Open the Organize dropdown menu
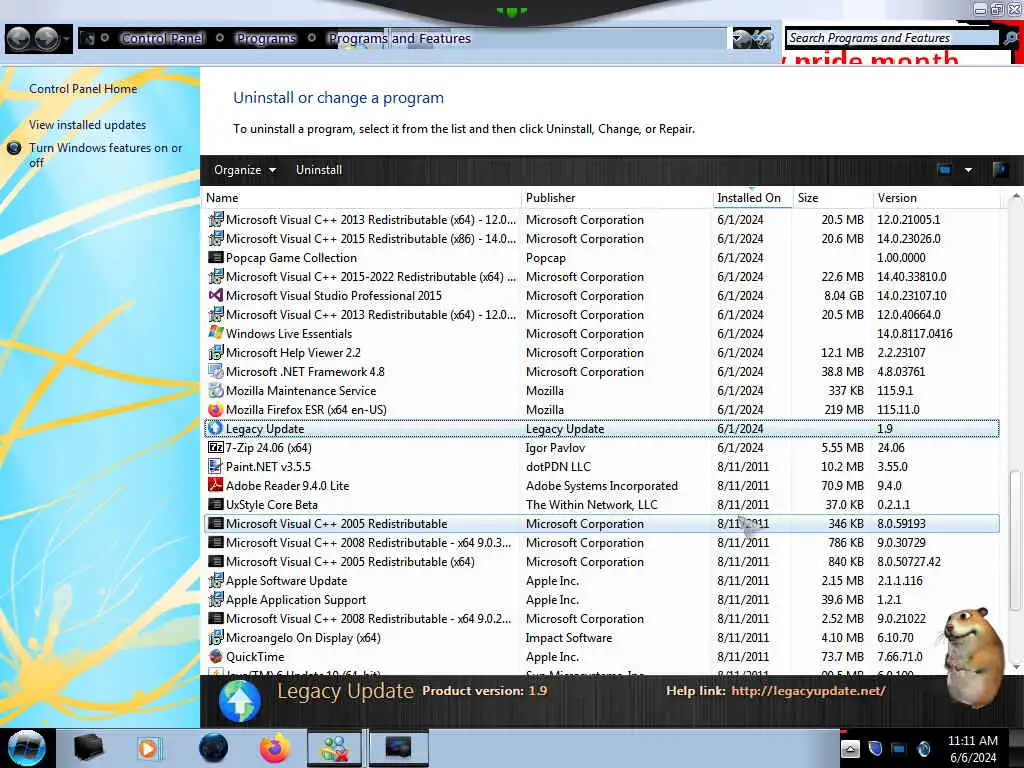1024x768 pixels. click(245, 170)
